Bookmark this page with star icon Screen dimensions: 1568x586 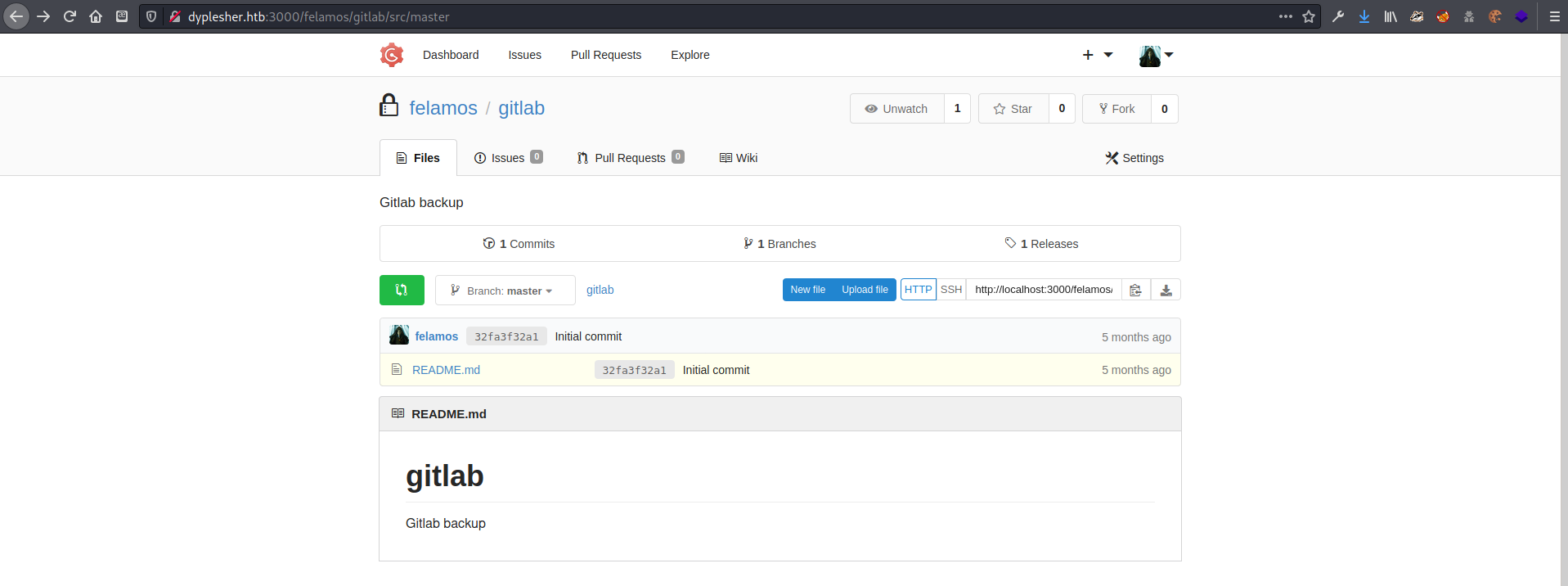[1309, 16]
